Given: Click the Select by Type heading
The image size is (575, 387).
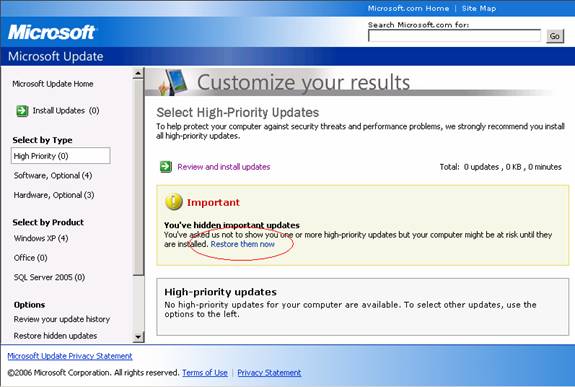Looking at the screenshot, I should (x=42, y=140).
